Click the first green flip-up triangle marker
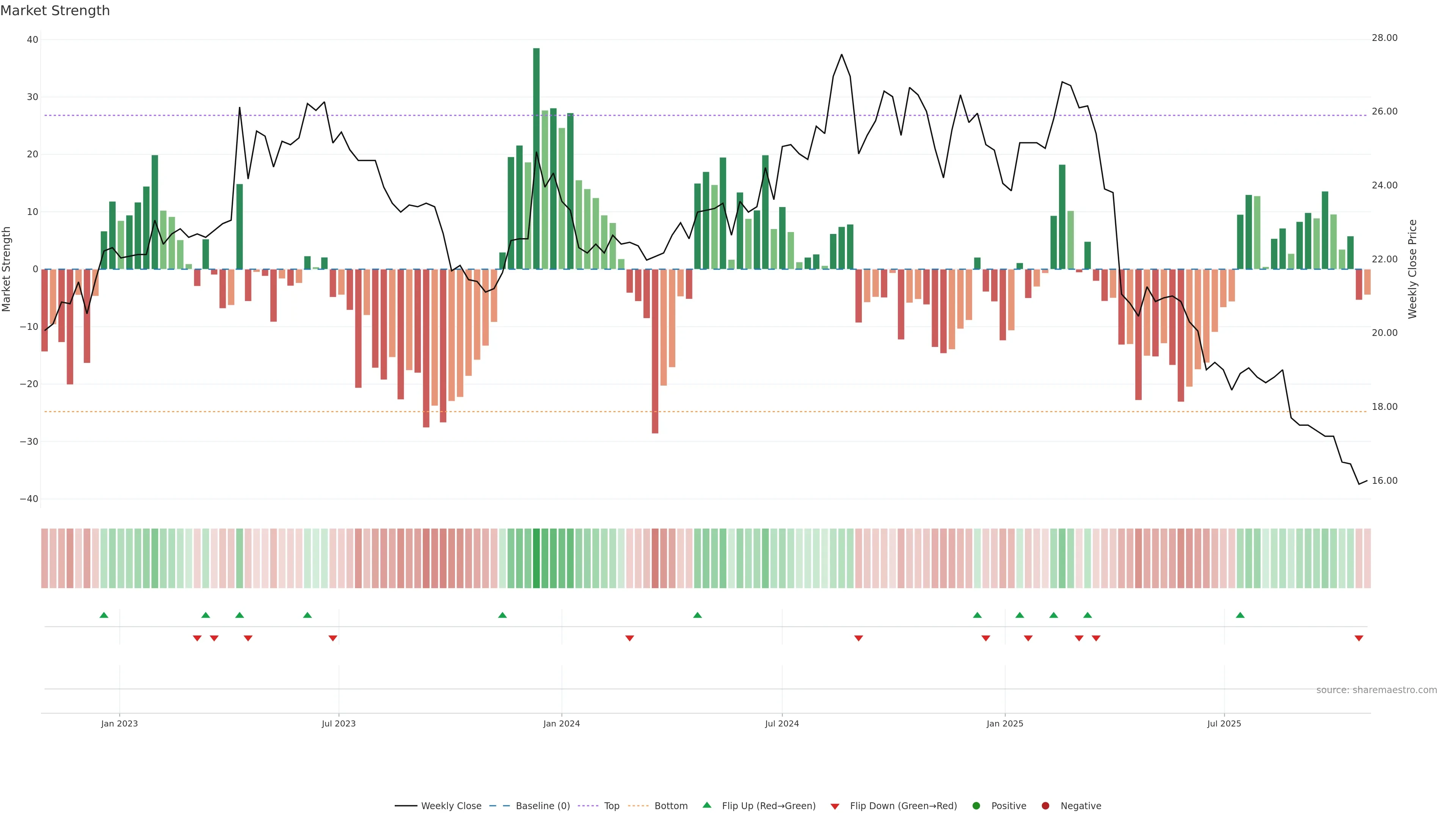This screenshot has height=819, width=1456. pos(104,615)
